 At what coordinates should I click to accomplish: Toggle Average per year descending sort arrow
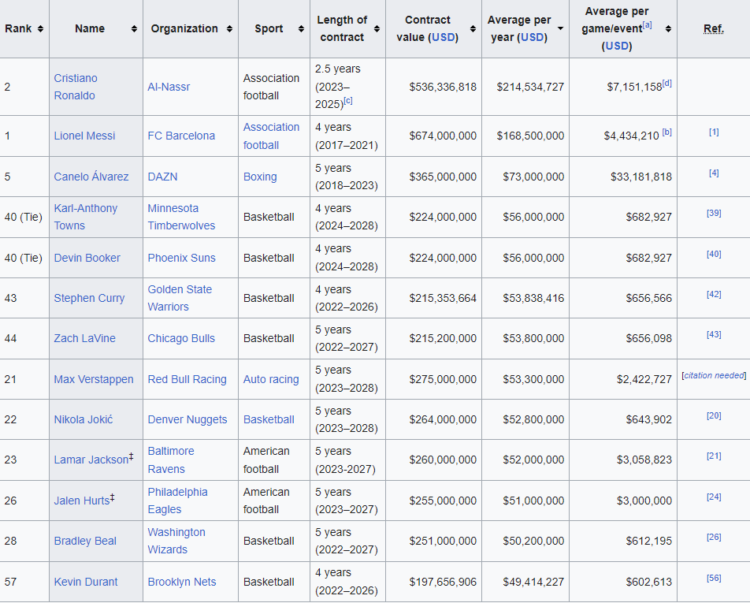click(560, 29)
